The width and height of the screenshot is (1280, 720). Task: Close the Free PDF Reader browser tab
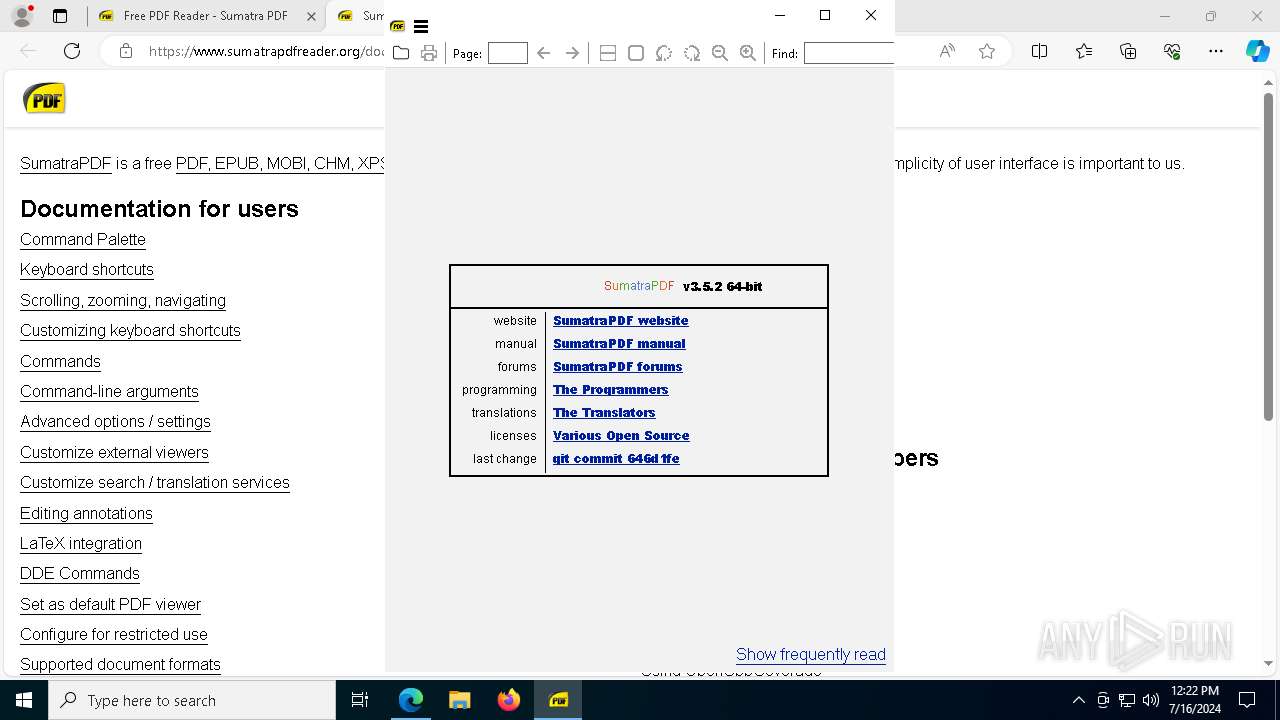click(312, 16)
